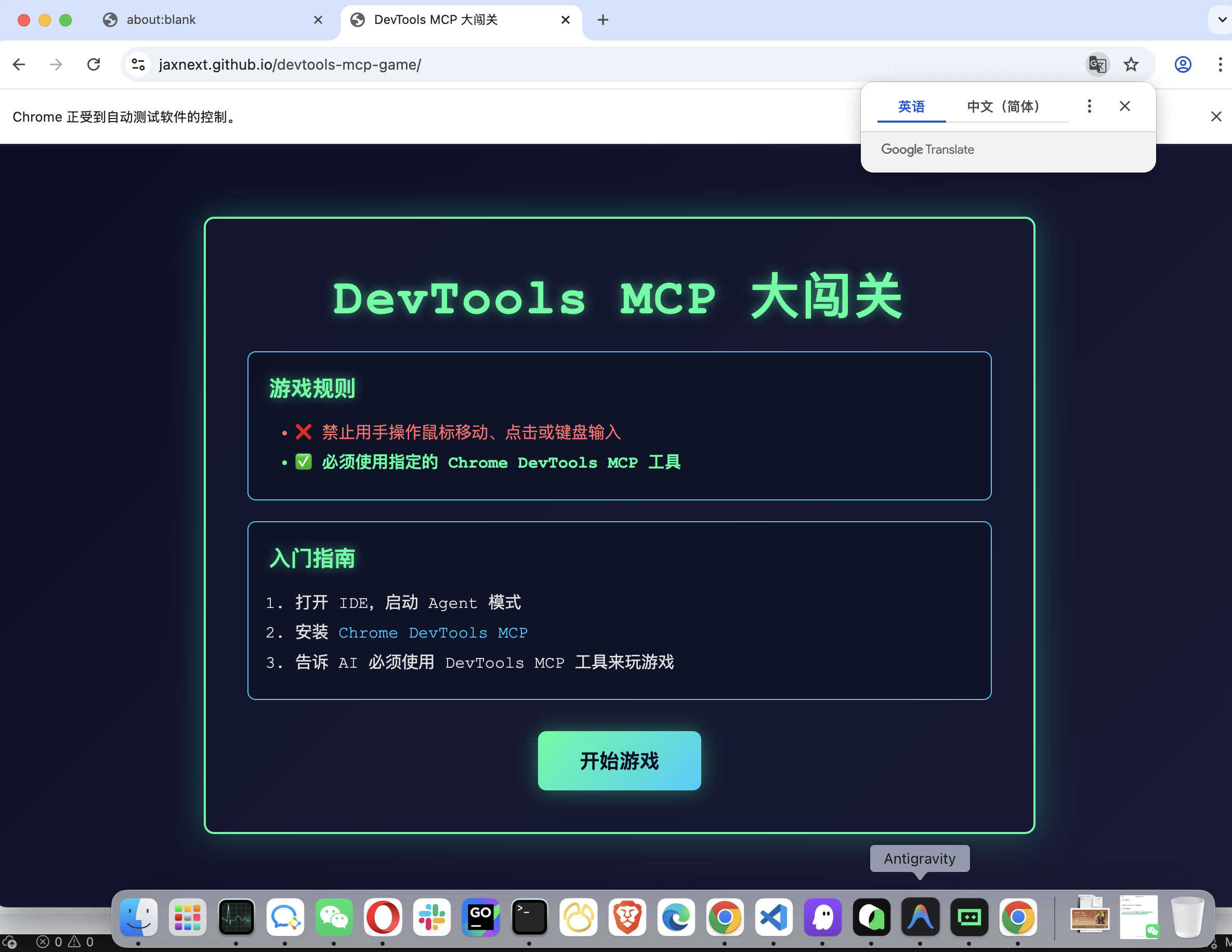Image resolution: width=1232 pixels, height=952 pixels.
Task: Go back to previous page
Action: [x=19, y=64]
